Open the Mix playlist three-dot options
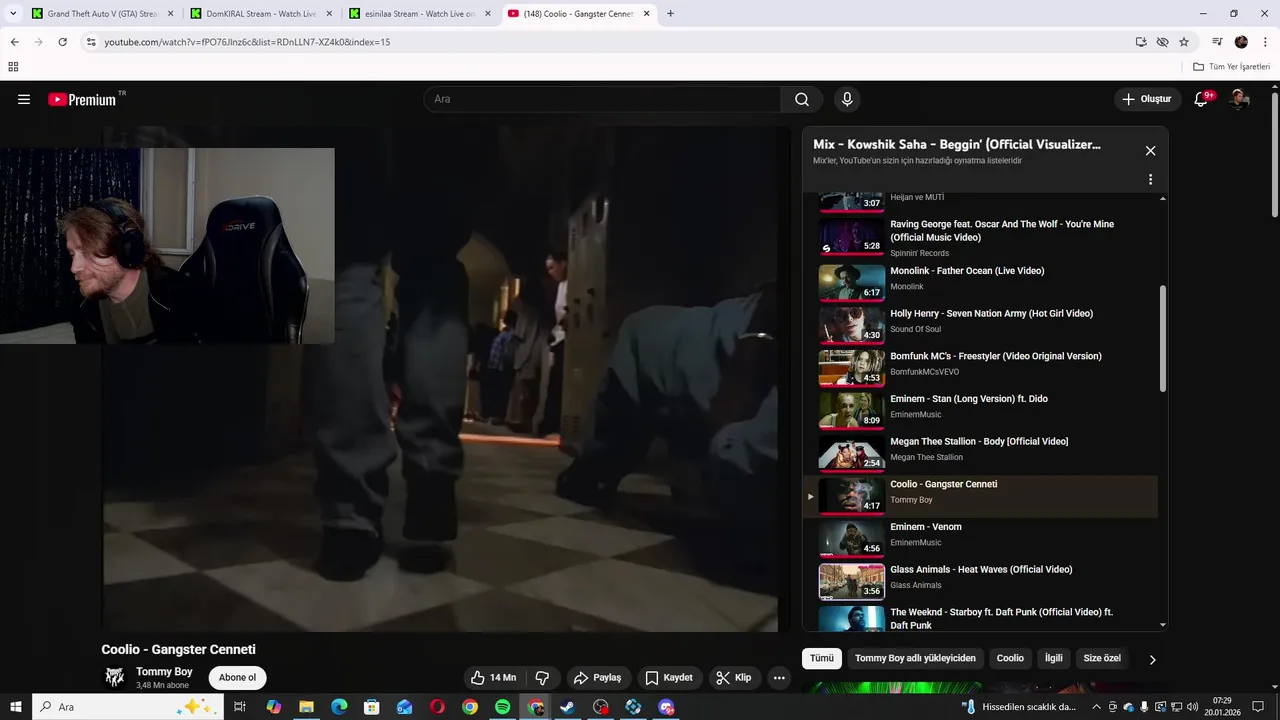This screenshot has height=720, width=1280. click(1150, 180)
